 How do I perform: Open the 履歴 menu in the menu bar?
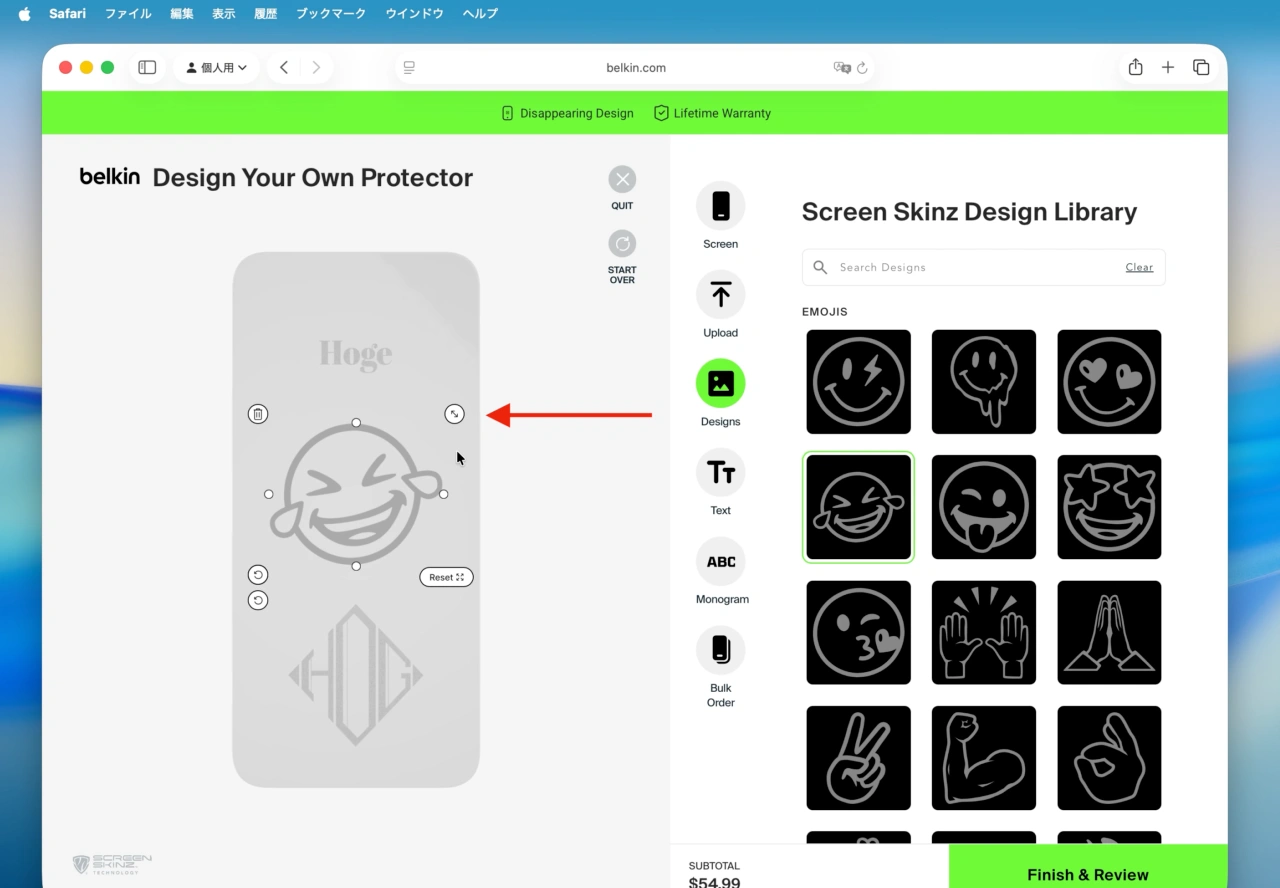265,13
